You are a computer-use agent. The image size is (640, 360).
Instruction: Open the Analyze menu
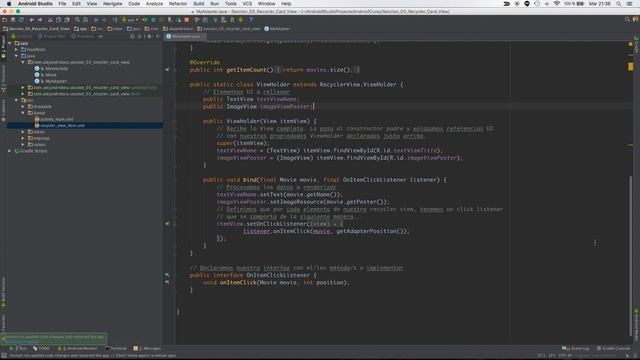pyautogui.click(x=154, y=4)
